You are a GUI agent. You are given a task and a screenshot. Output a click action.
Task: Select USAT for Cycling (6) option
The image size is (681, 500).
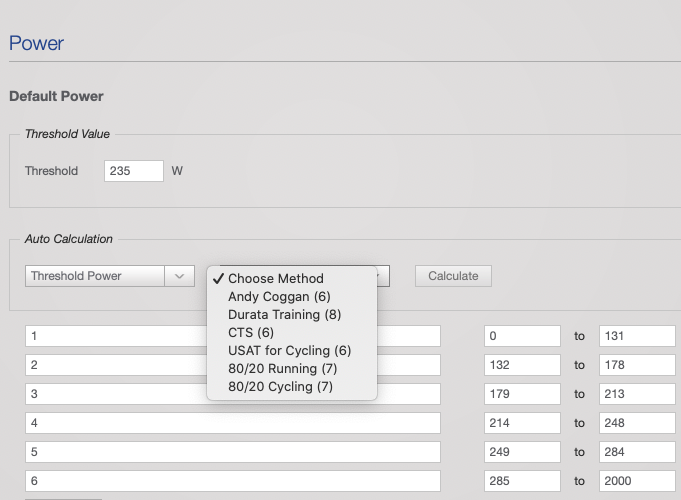click(x=289, y=351)
